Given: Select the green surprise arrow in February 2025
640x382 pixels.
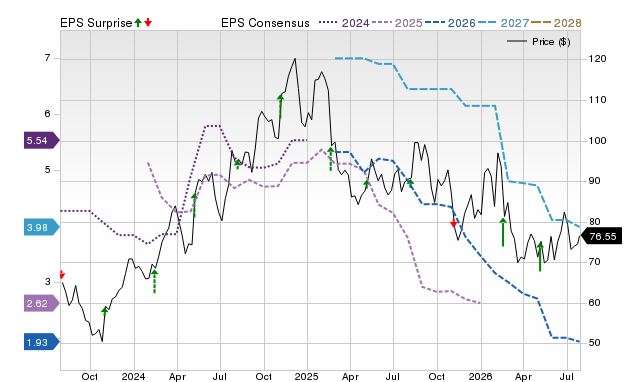Looking at the screenshot, I should pyautogui.click(x=331, y=159).
